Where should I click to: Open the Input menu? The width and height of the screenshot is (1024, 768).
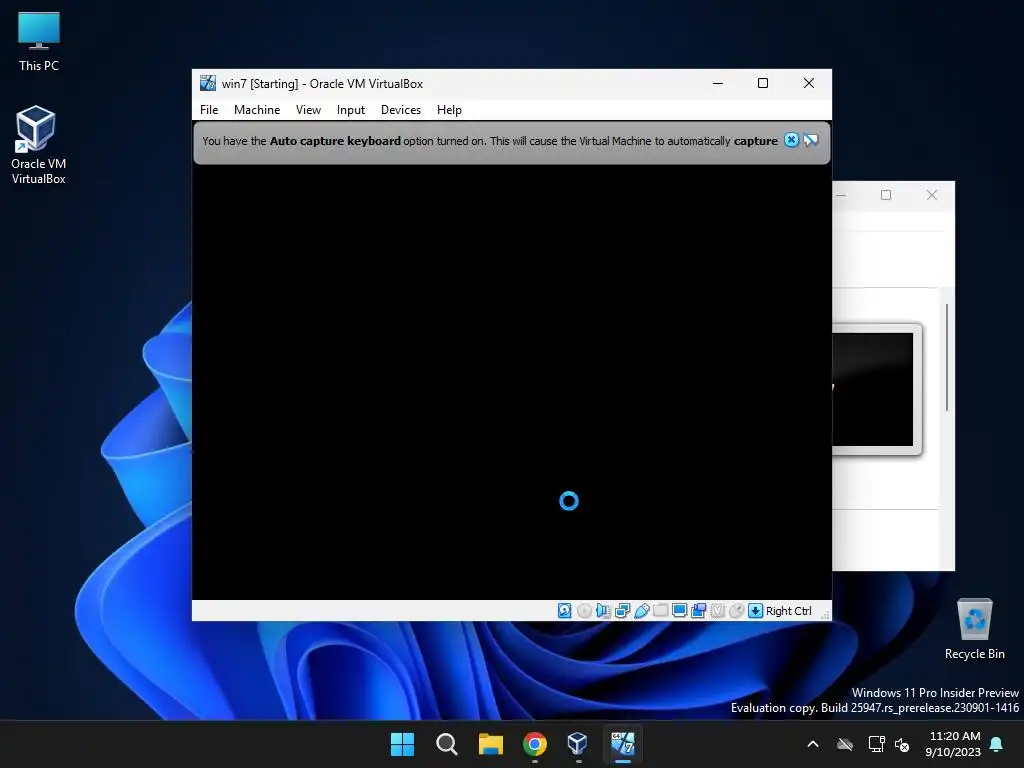point(351,110)
